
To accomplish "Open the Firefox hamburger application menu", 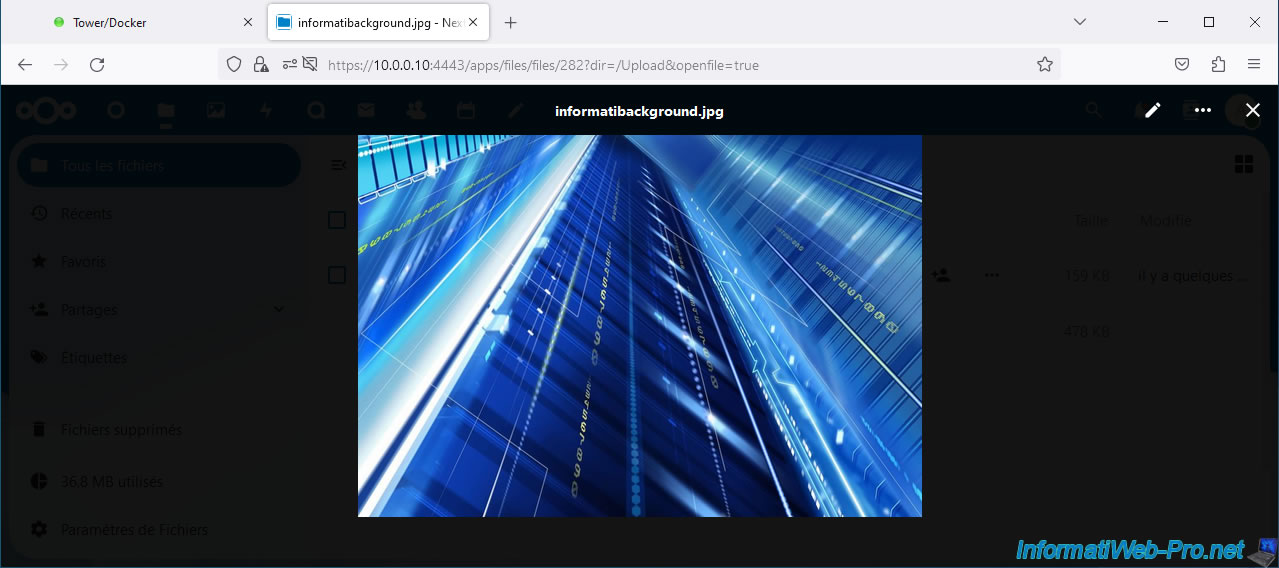I will point(1253,65).
